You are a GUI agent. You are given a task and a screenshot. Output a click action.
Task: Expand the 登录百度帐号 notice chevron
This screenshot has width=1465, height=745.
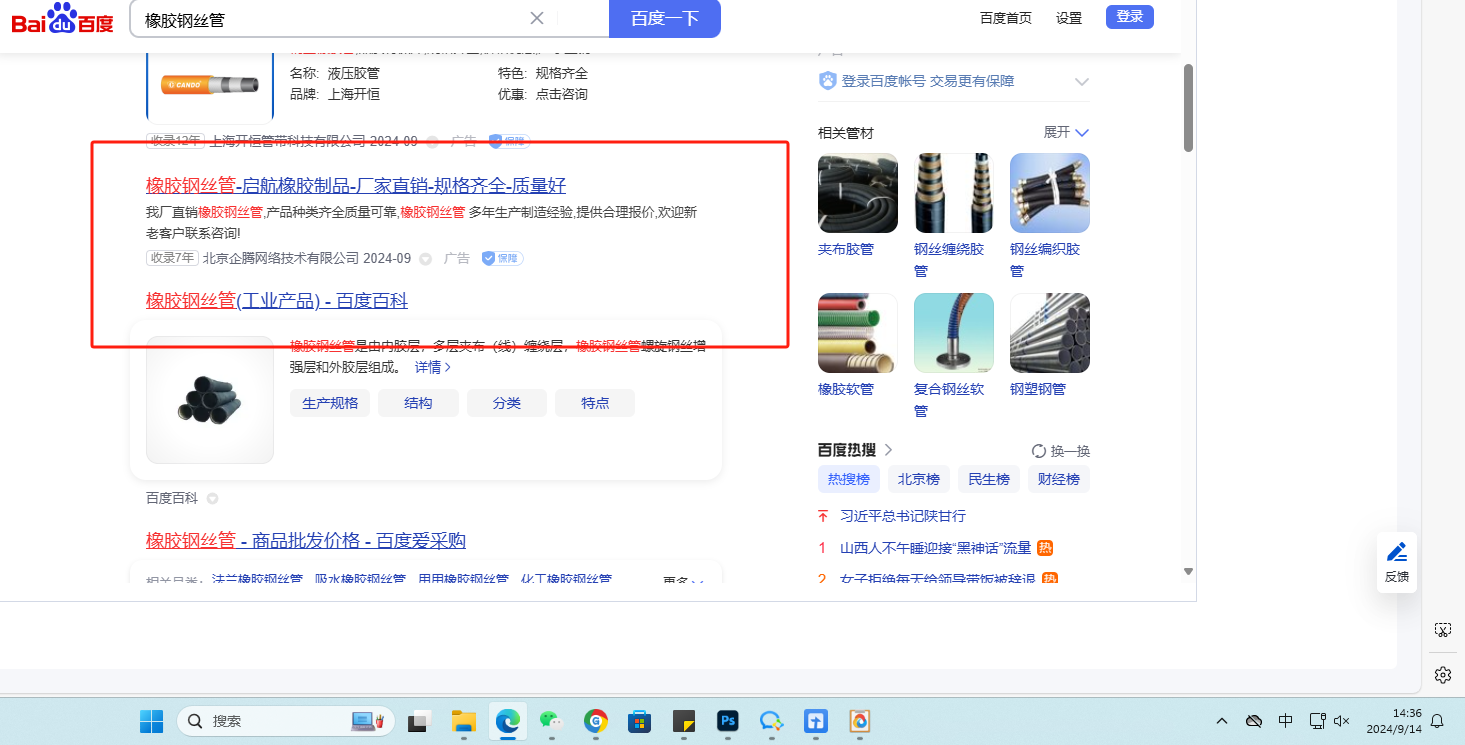pos(1081,82)
